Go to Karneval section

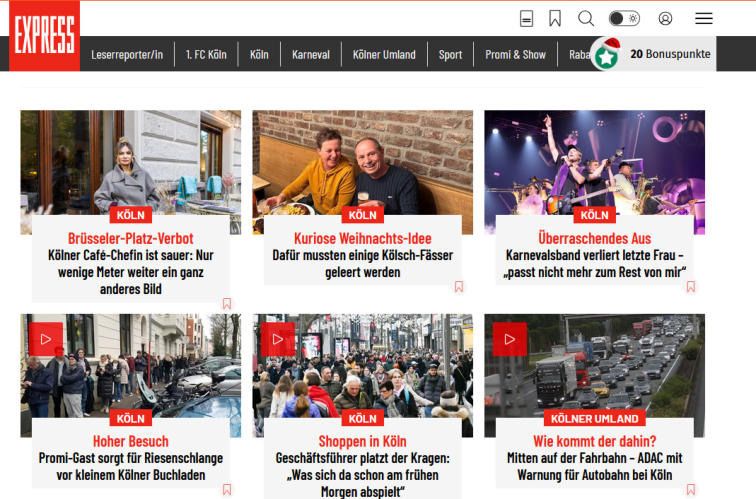(x=311, y=54)
